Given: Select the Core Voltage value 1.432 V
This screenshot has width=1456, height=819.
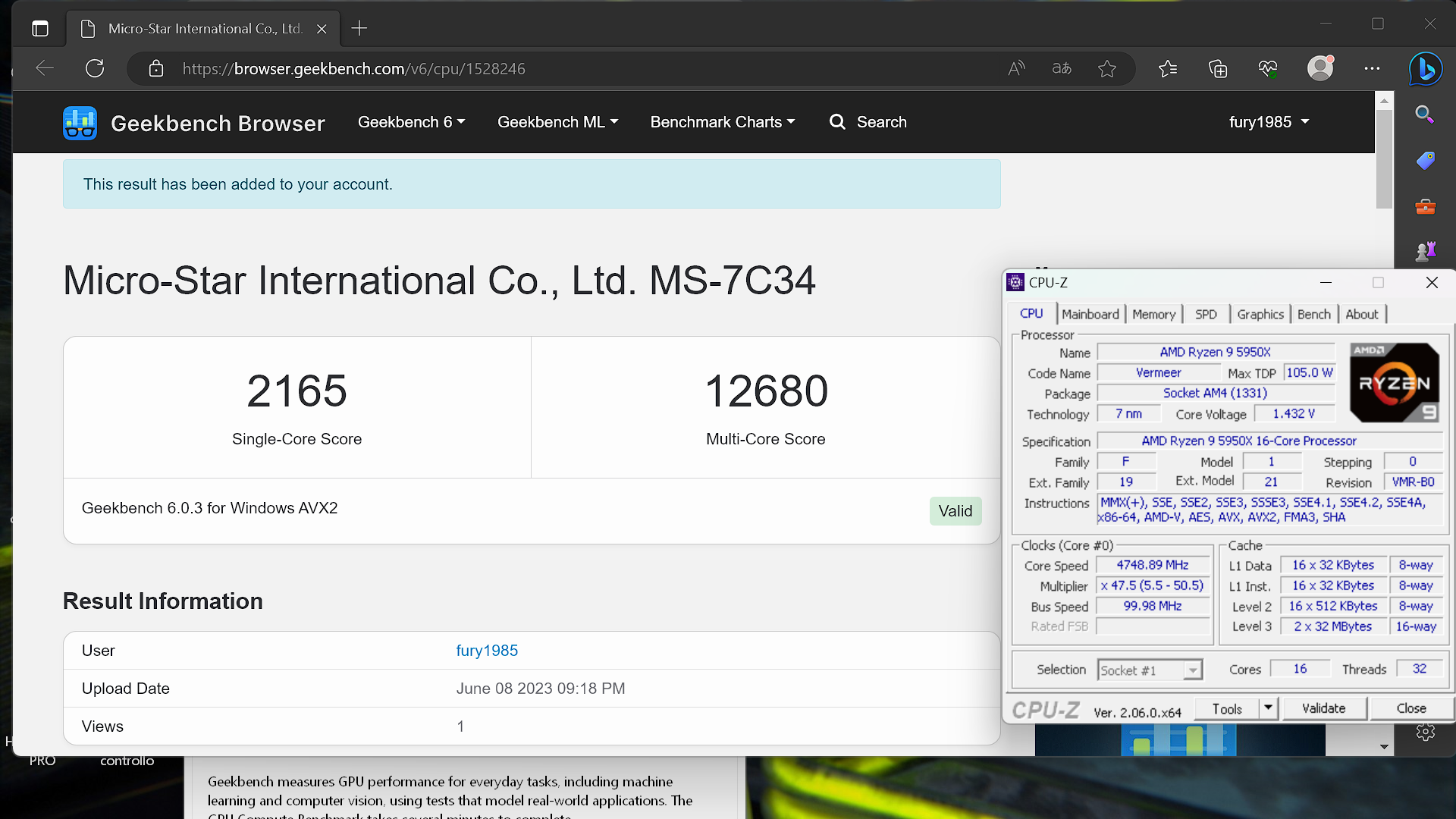Looking at the screenshot, I should tap(1294, 413).
